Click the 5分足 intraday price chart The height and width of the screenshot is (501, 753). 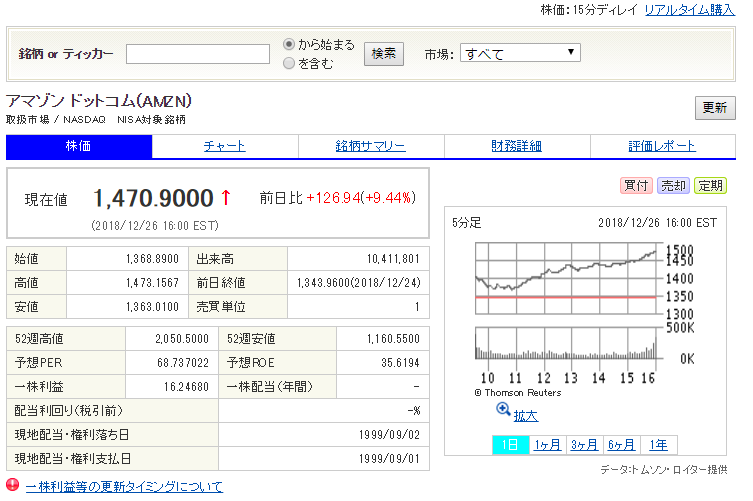[566, 278]
